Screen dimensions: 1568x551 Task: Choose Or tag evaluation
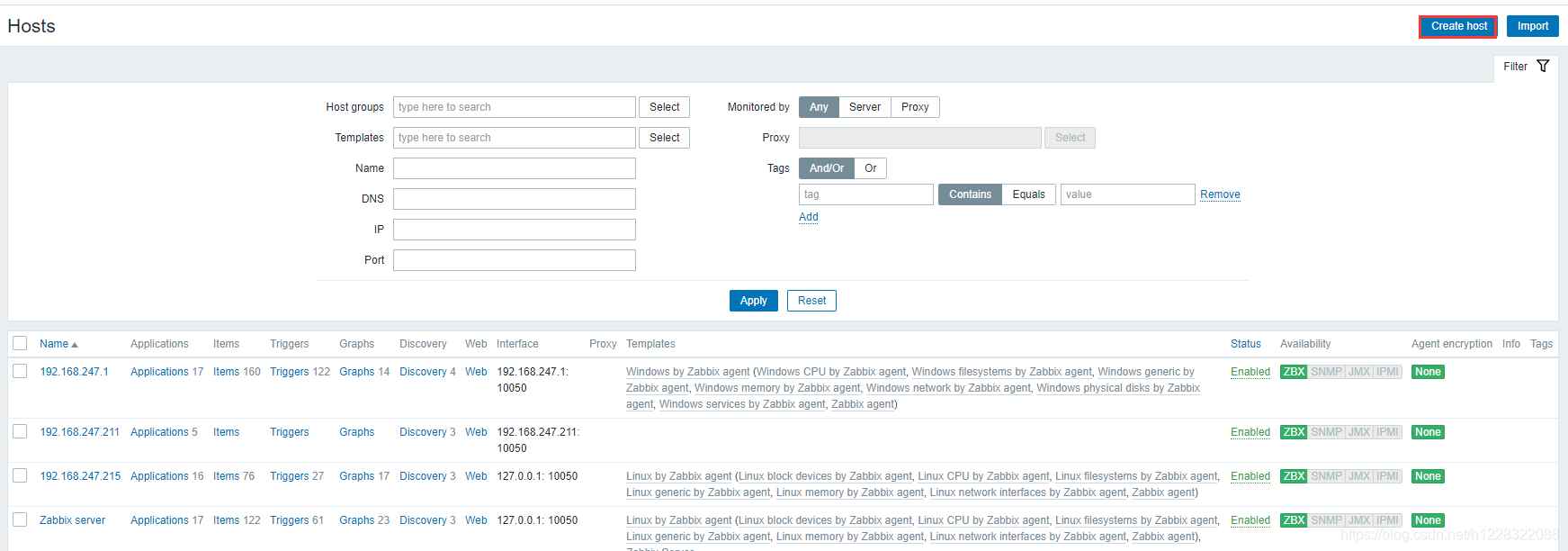coord(871,168)
